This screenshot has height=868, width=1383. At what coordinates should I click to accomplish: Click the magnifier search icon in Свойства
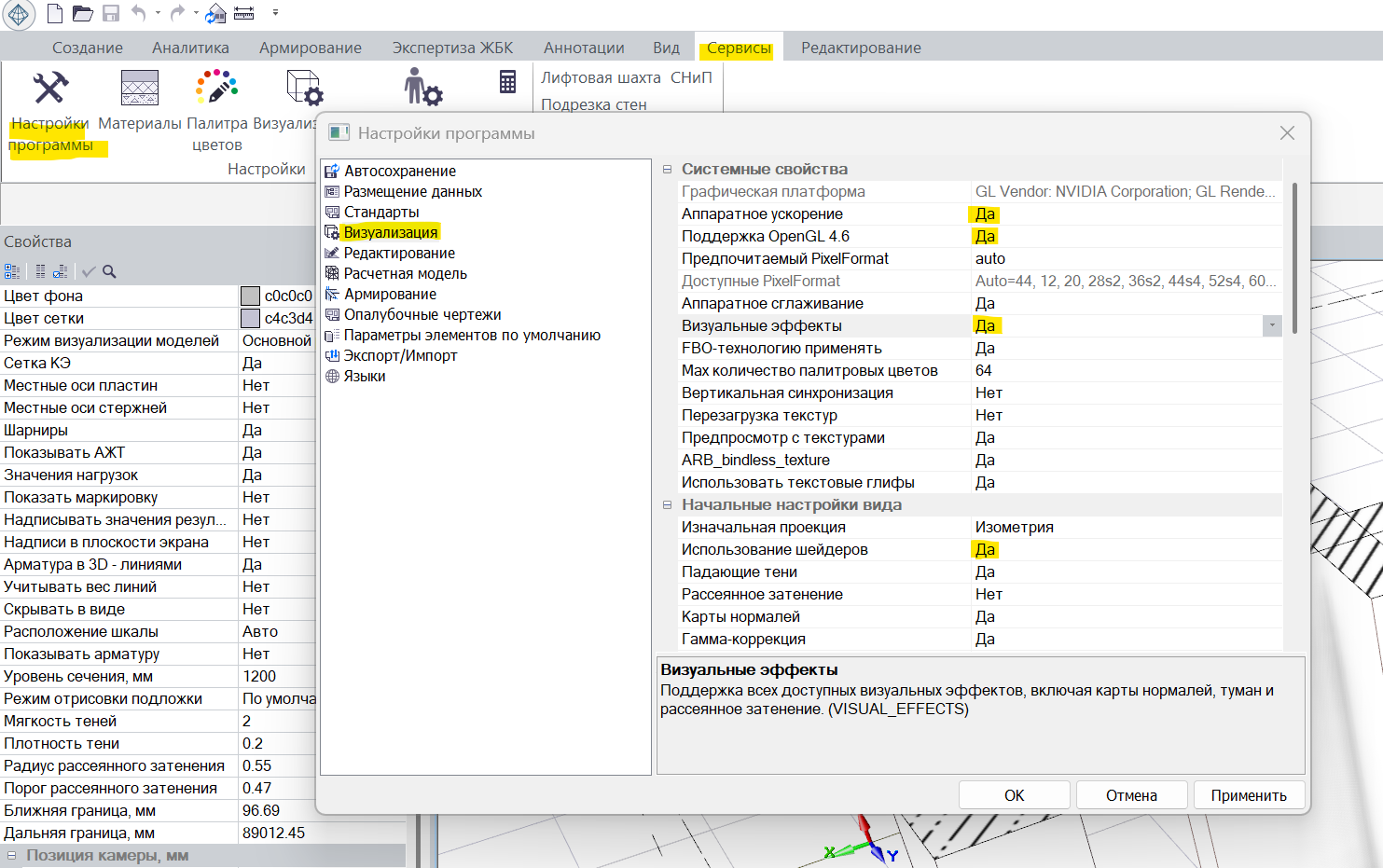click(x=109, y=271)
